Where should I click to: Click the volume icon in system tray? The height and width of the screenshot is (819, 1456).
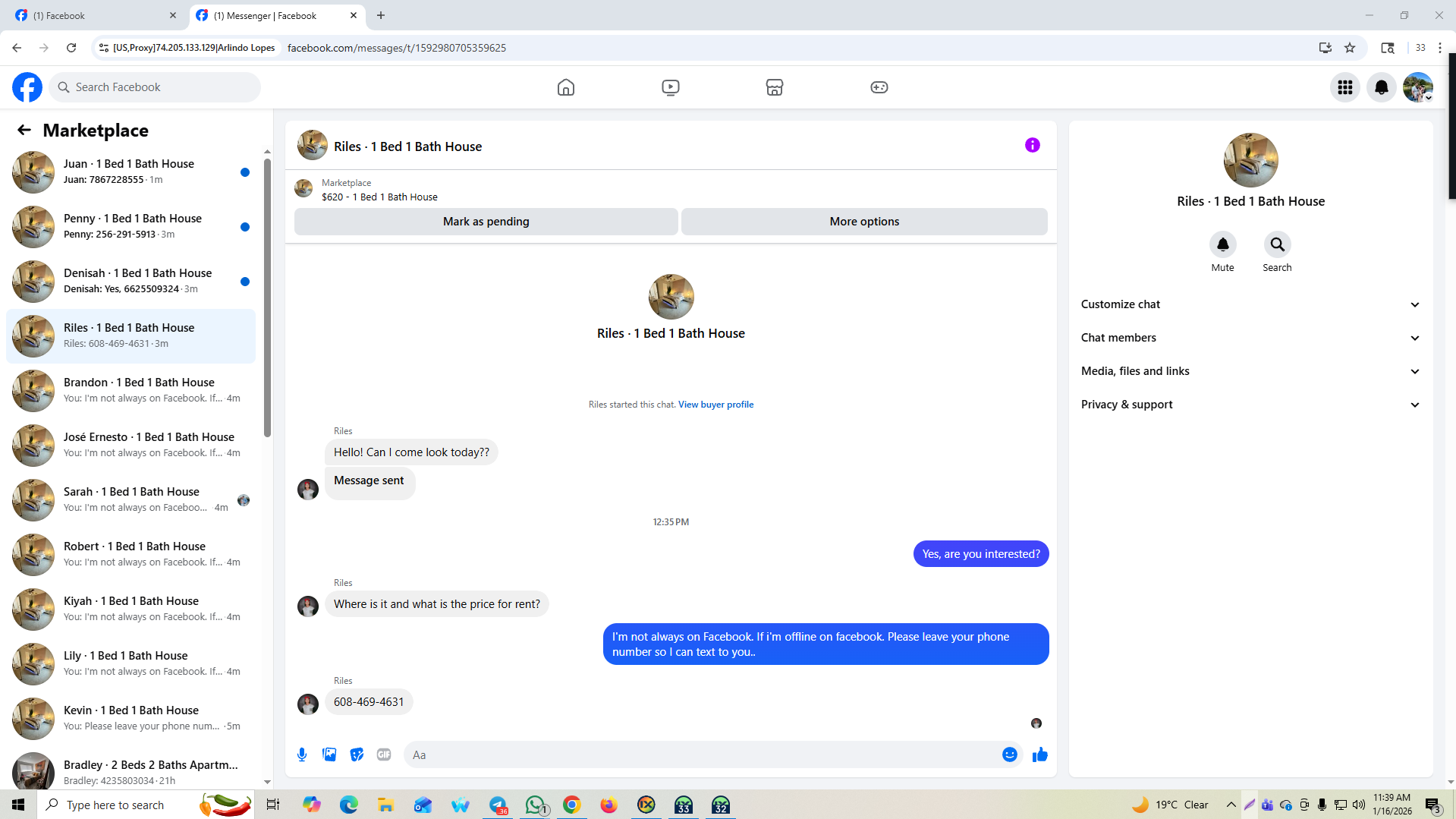pos(1358,805)
